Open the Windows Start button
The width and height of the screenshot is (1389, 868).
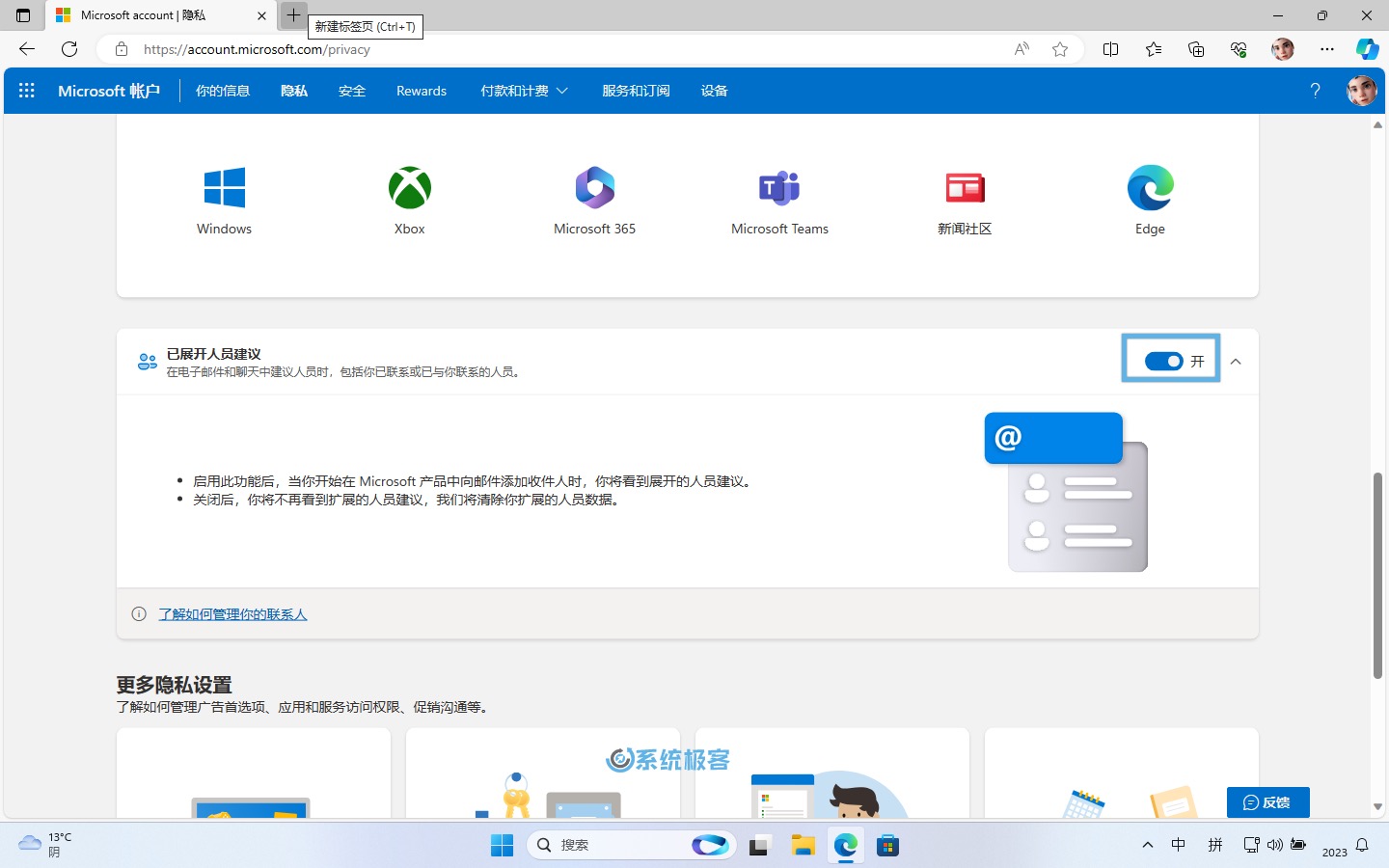(x=502, y=845)
